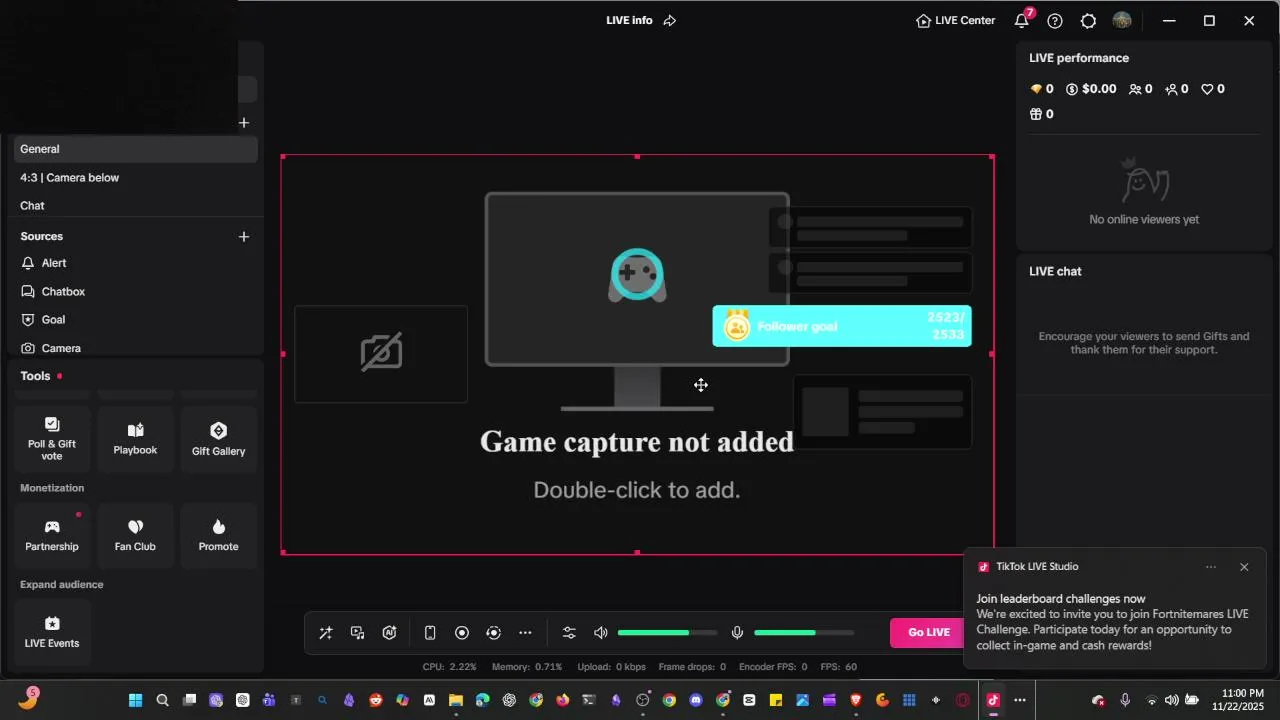Close the TikTok LIVE Studio notification
Viewport: 1280px width, 720px height.
coord(1244,567)
